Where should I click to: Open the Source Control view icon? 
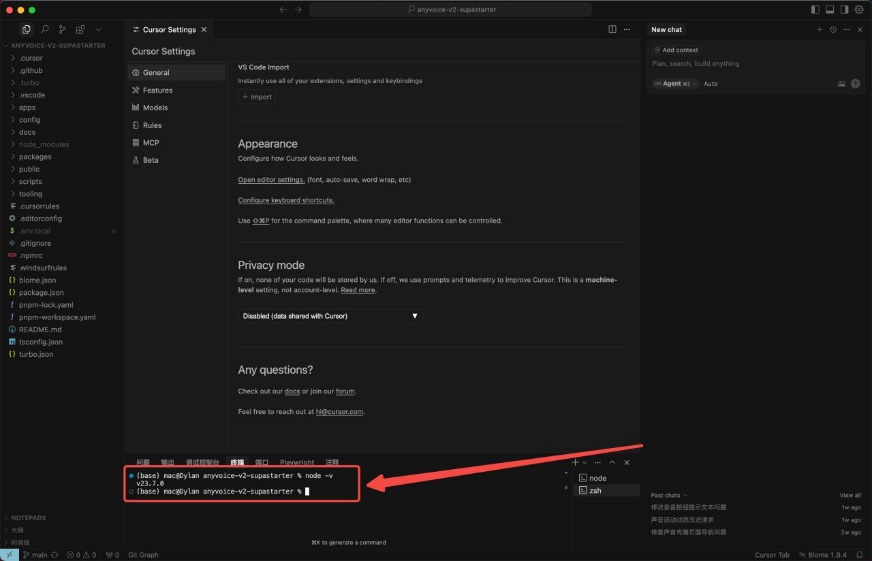point(63,30)
